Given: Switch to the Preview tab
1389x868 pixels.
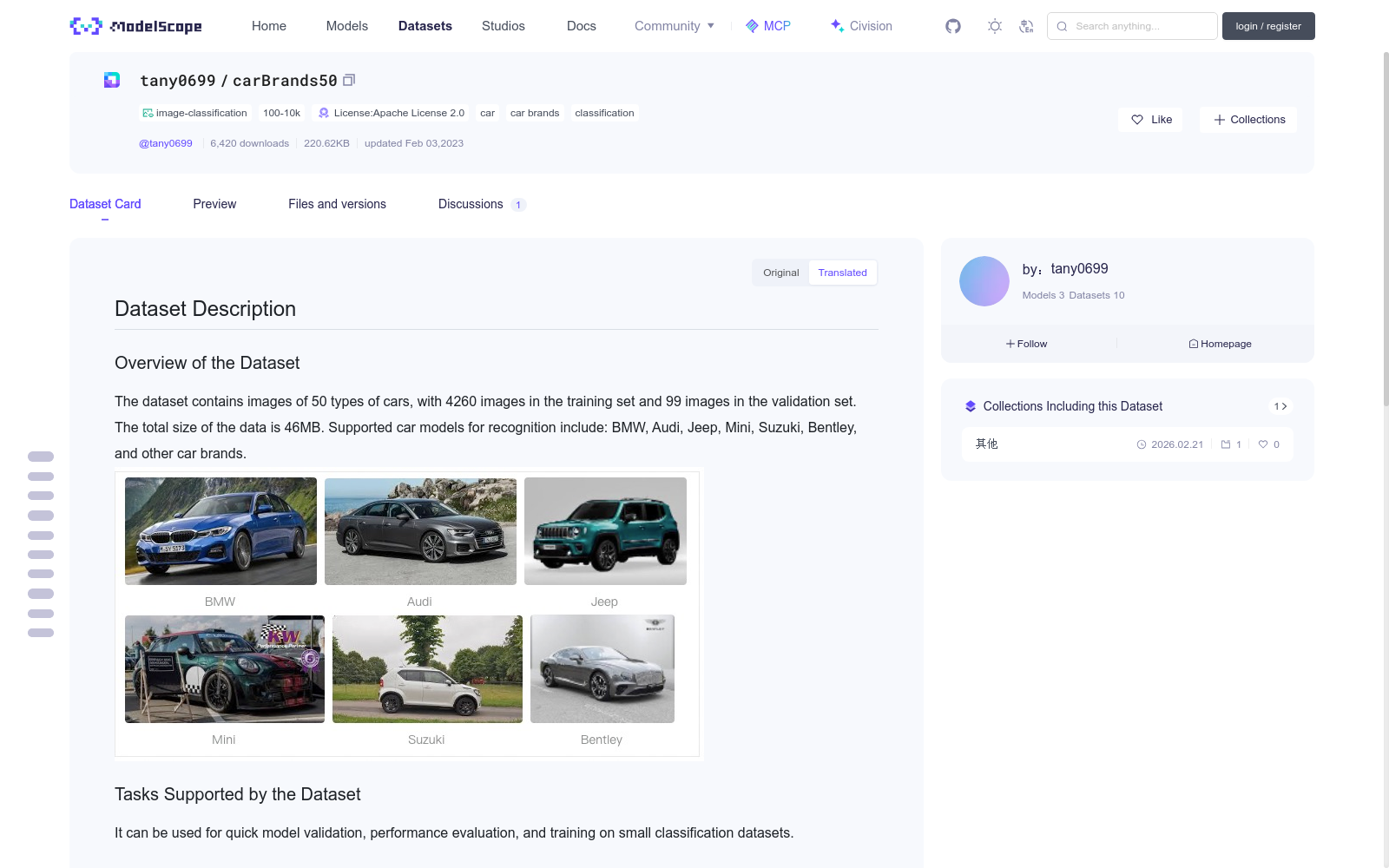Looking at the screenshot, I should click(x=214, y=204).
